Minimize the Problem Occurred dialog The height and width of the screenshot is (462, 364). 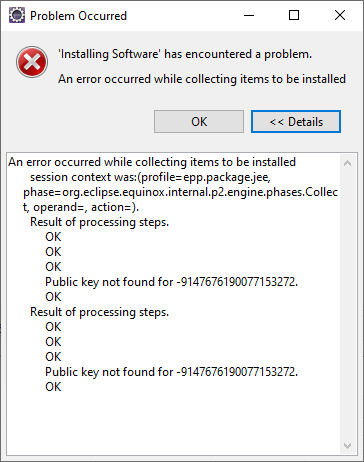pos(249,15)
